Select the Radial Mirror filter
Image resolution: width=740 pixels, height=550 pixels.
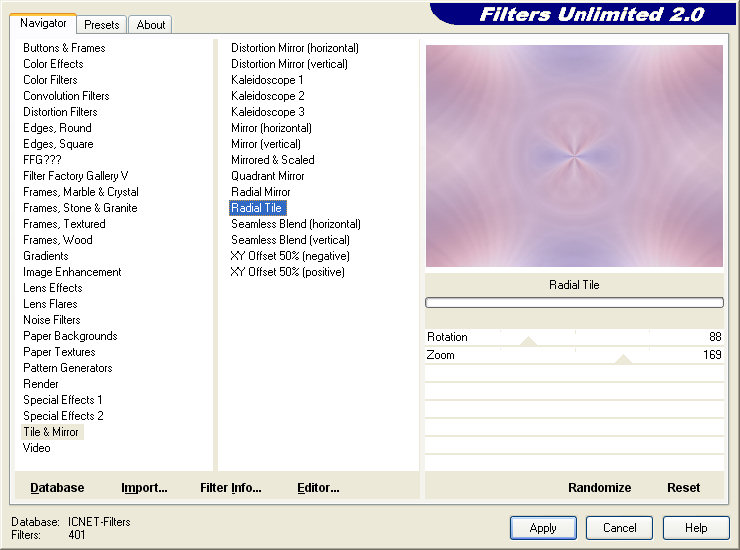coord(261,192)
